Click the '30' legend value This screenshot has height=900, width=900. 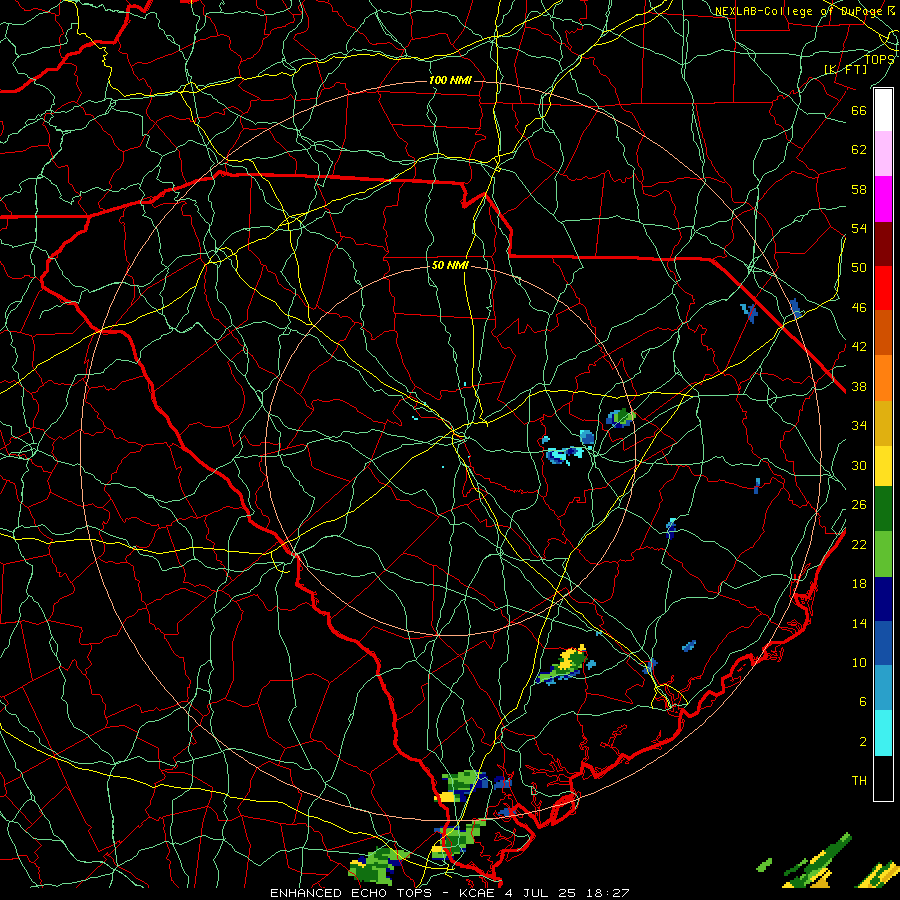[859, 465]
